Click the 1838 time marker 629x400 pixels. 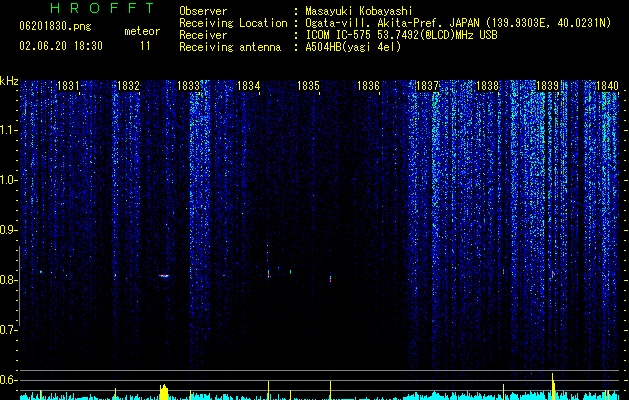coord(487,86)
